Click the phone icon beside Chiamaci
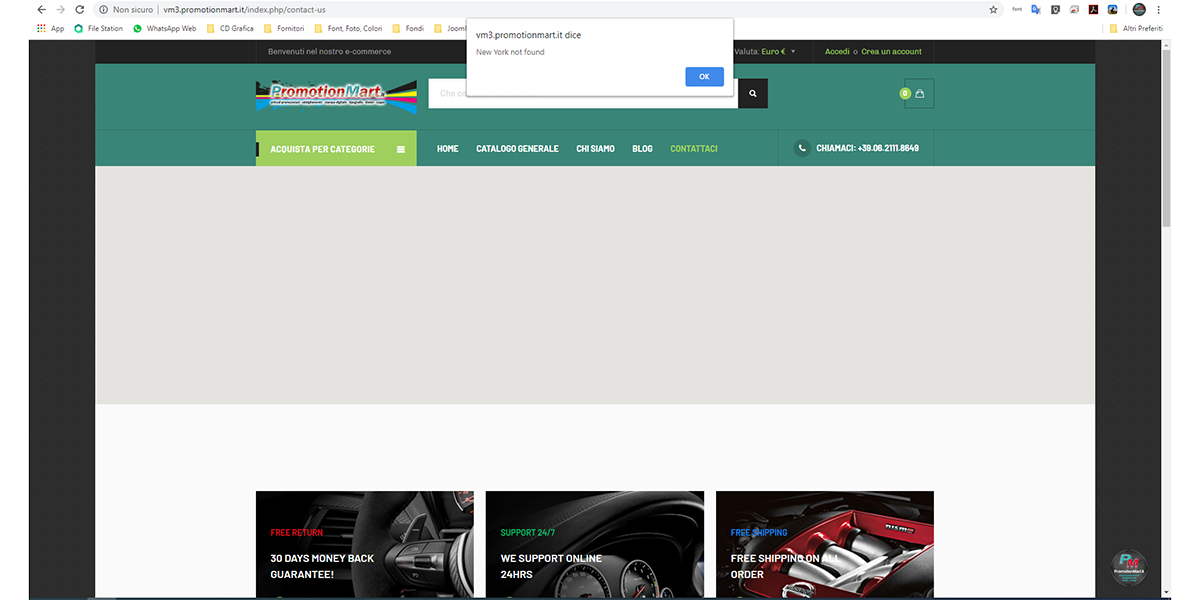This screenshot has width=1200, height=600. pyautogui.click(x=802, y=148)
